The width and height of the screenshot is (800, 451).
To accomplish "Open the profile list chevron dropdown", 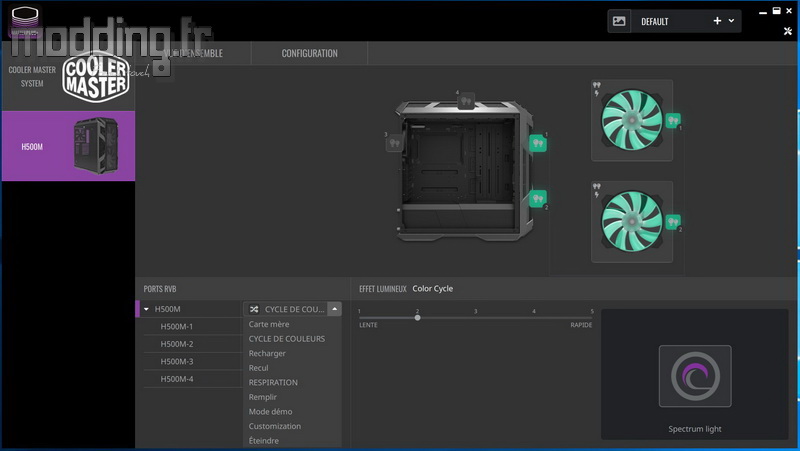I will (731, 21).
